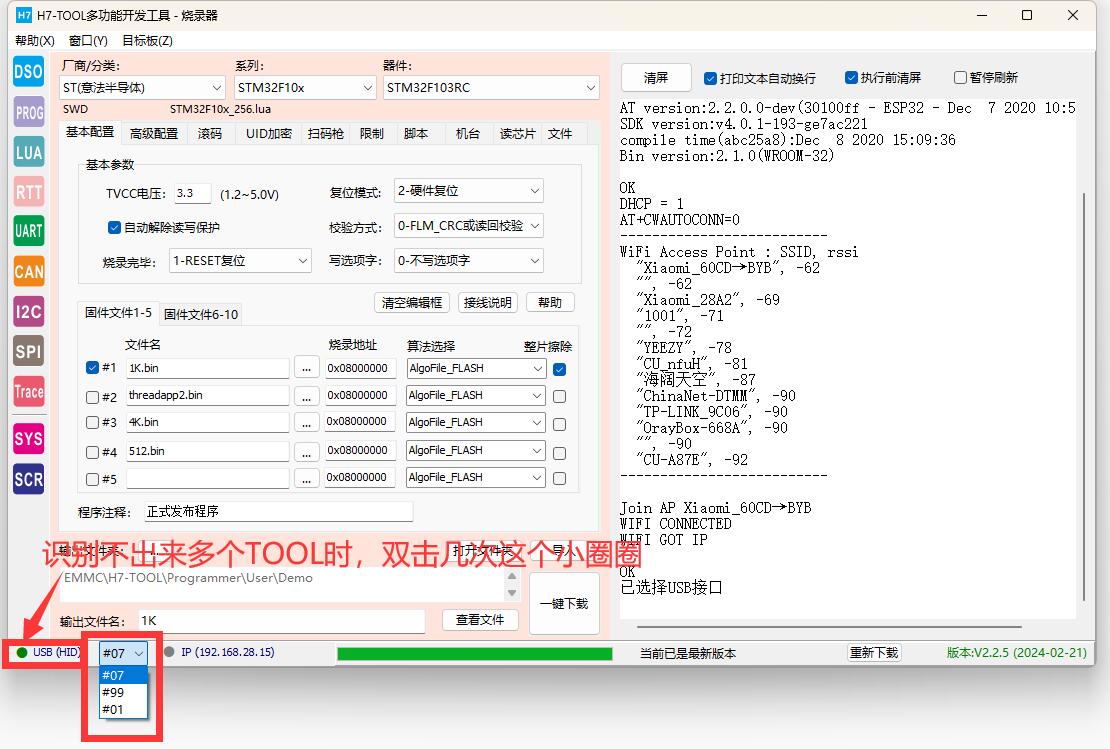Click the green download progress bar
Screen dimensions: 1110x749
474,653
